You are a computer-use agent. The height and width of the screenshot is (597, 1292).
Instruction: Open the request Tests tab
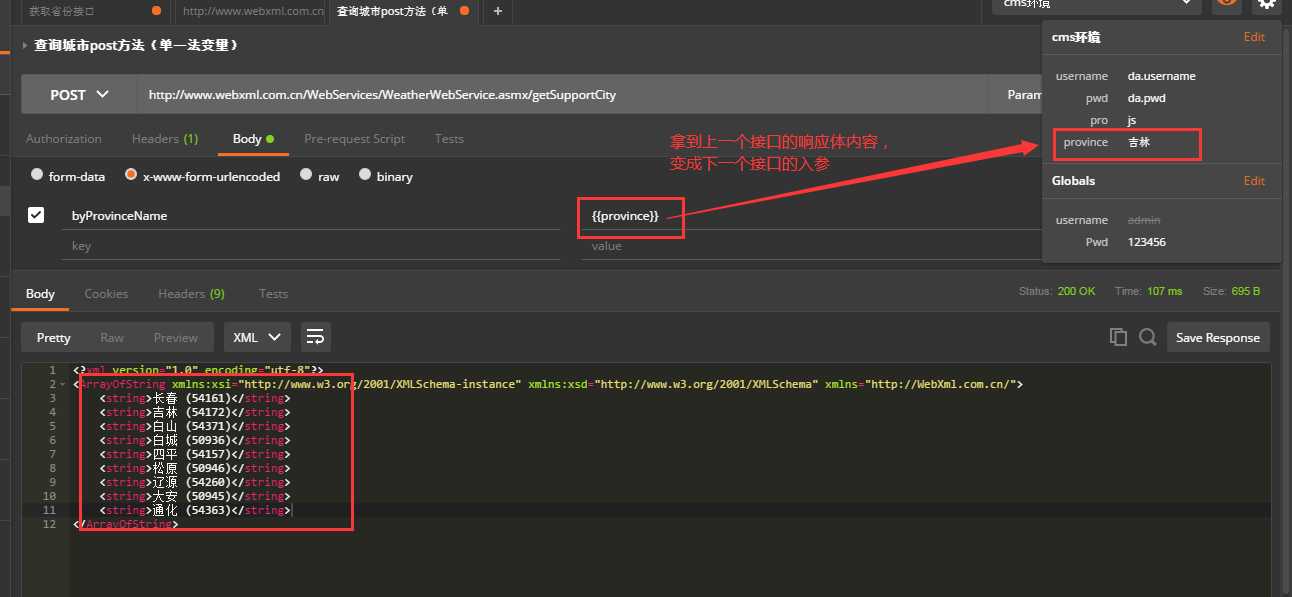point(449,139)
